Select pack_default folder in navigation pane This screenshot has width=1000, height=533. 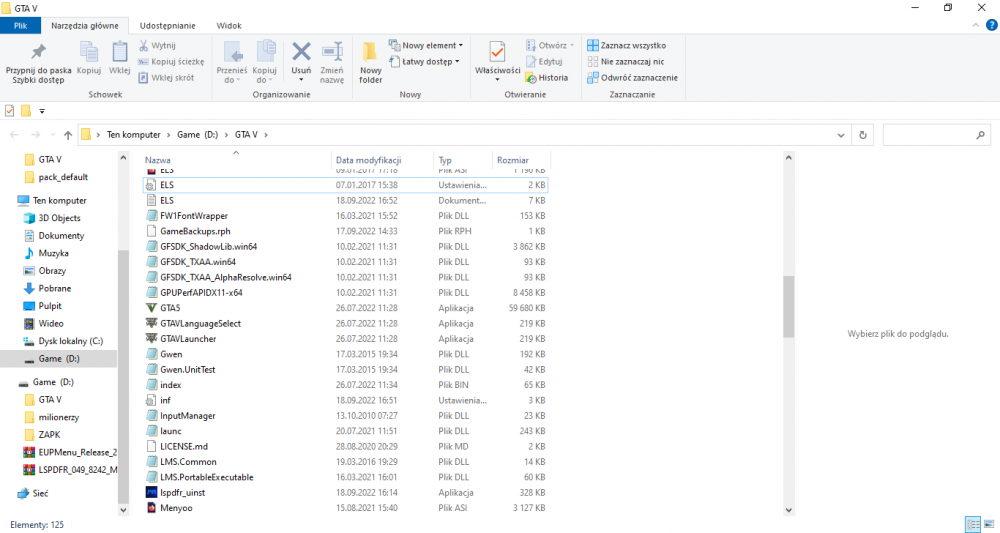tap(63, 177)
